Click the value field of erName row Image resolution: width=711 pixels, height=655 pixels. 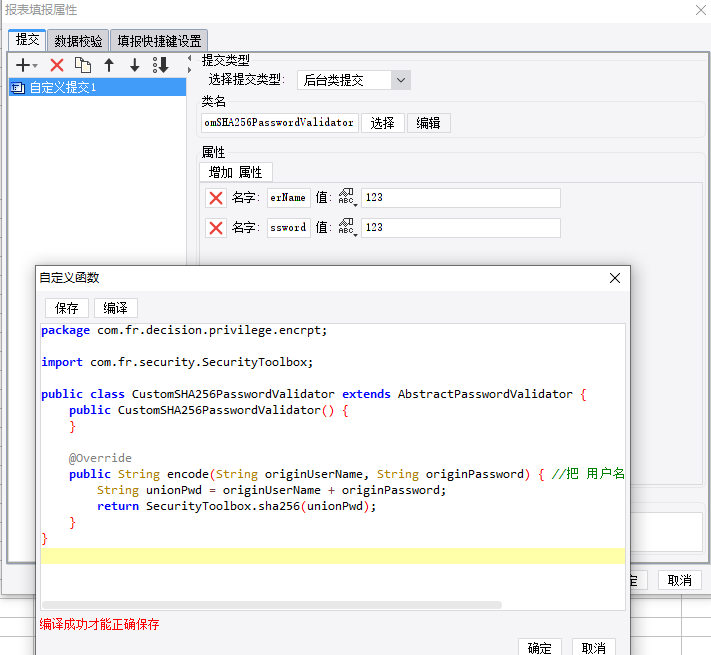point(461,198)
